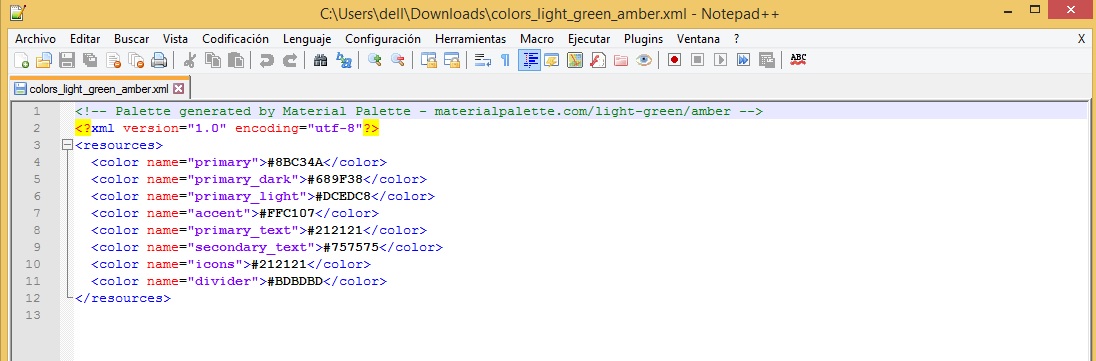Open Find with the binoculars icon
The image size is (1096, 361).
(320, 61)
